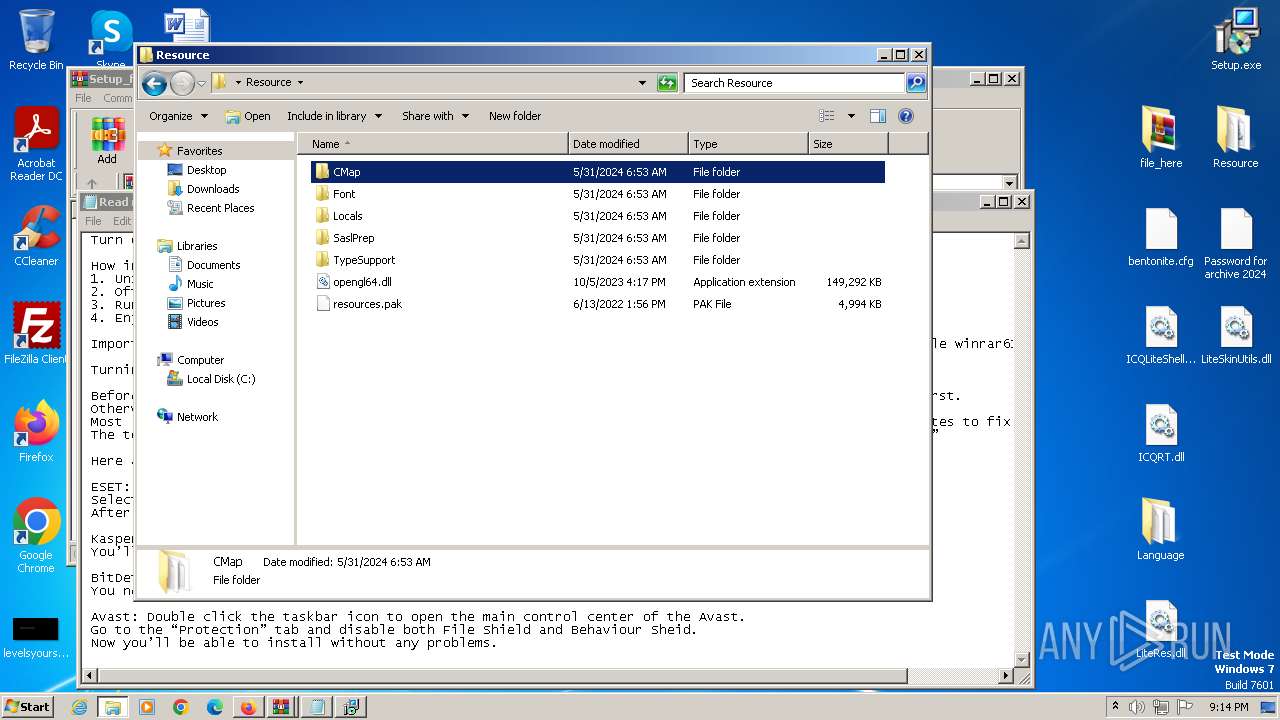
Task: Open Locals folder row
Action: click(598, 216)
